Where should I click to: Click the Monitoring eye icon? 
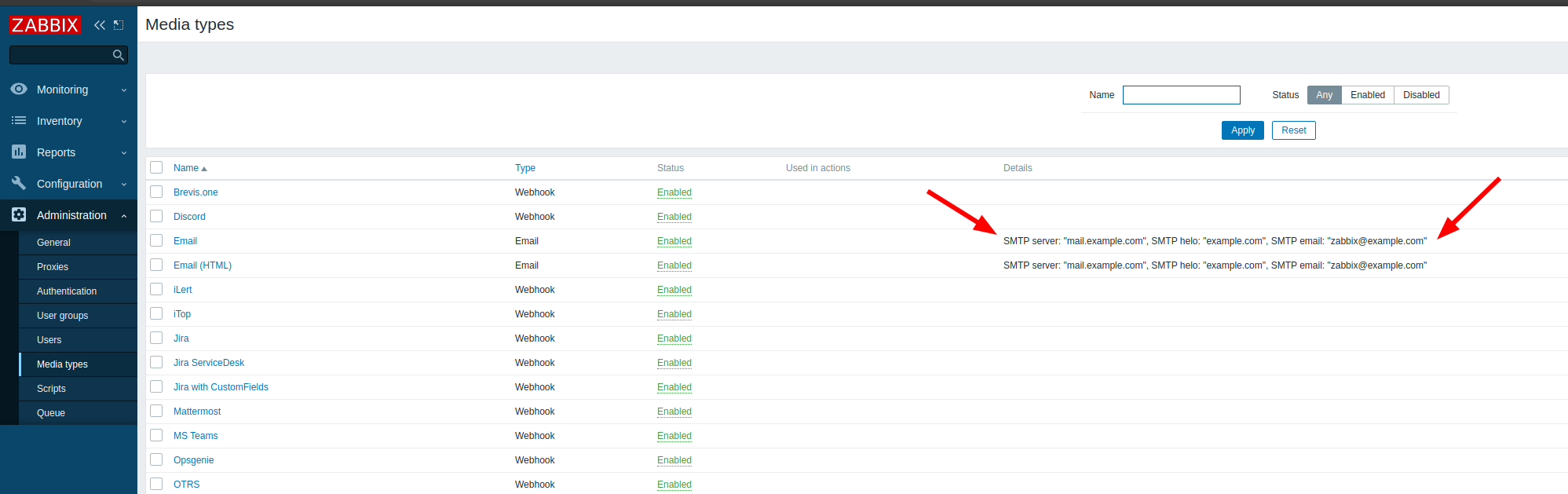point(19,90)
